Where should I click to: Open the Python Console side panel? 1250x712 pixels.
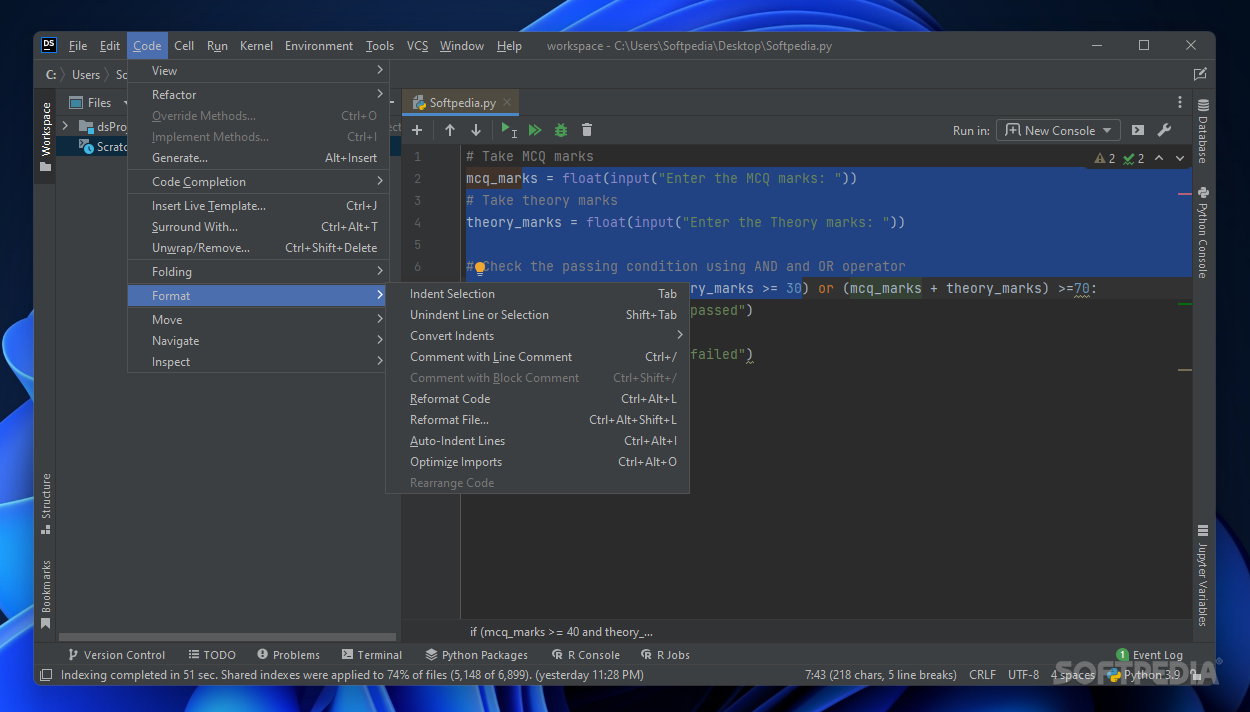1203,232
